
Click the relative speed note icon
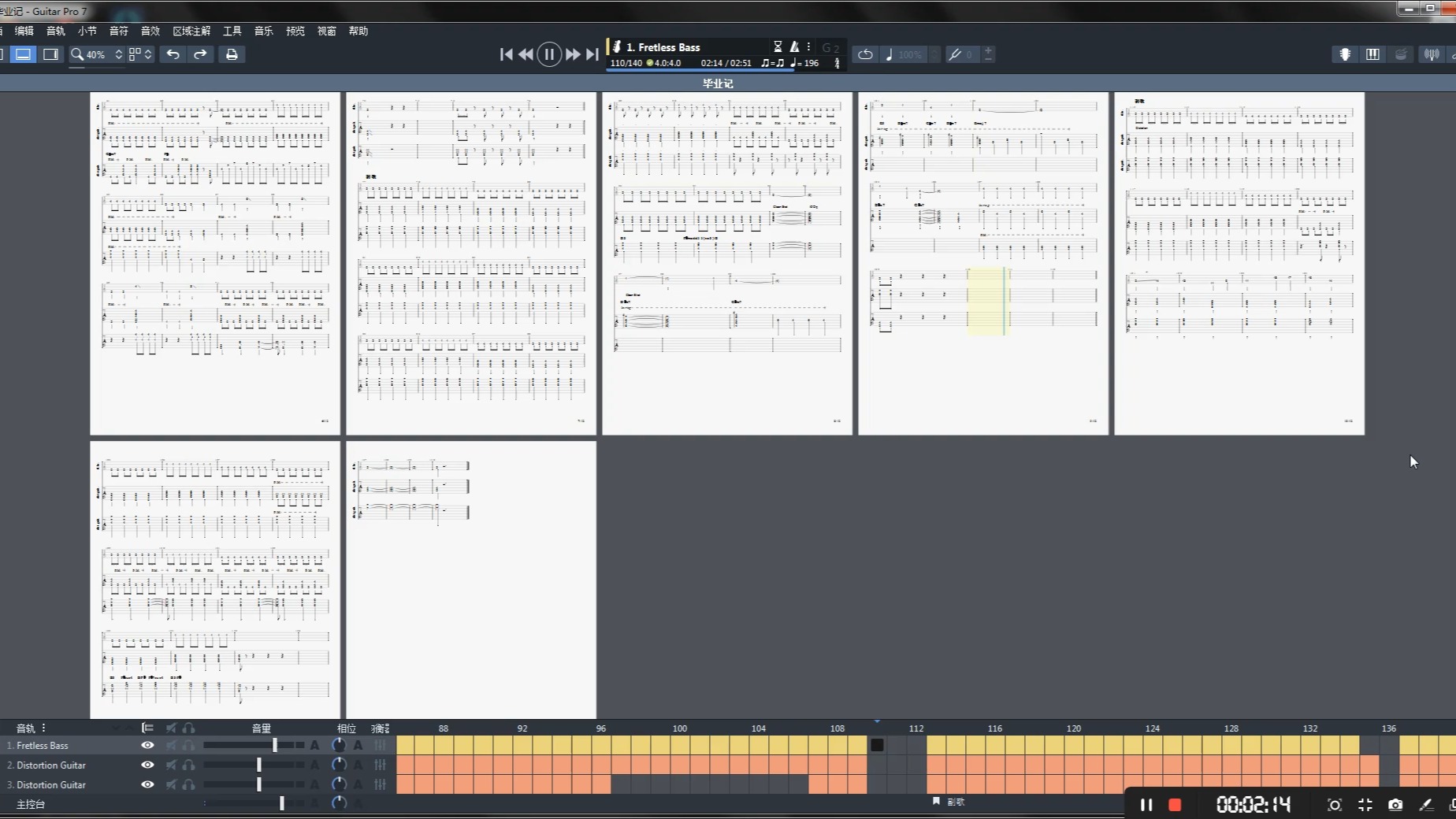[889, 54]
